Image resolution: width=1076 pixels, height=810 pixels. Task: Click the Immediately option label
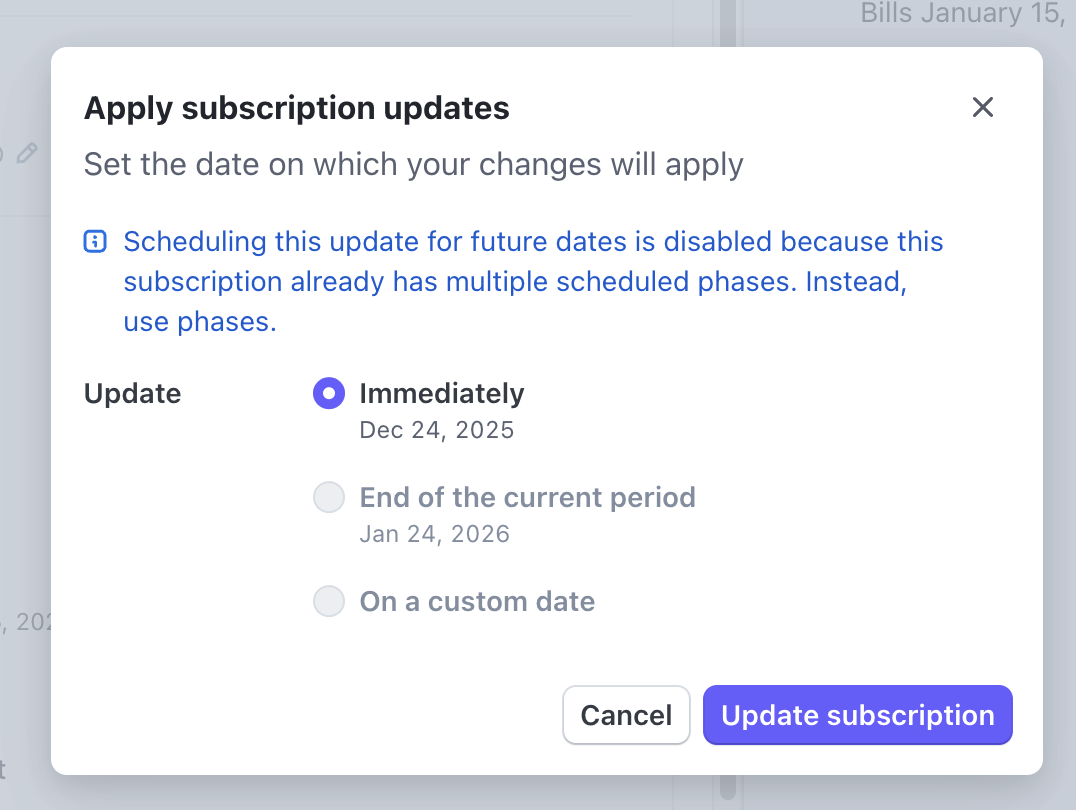pyautogui.click(x=441, y=393)
